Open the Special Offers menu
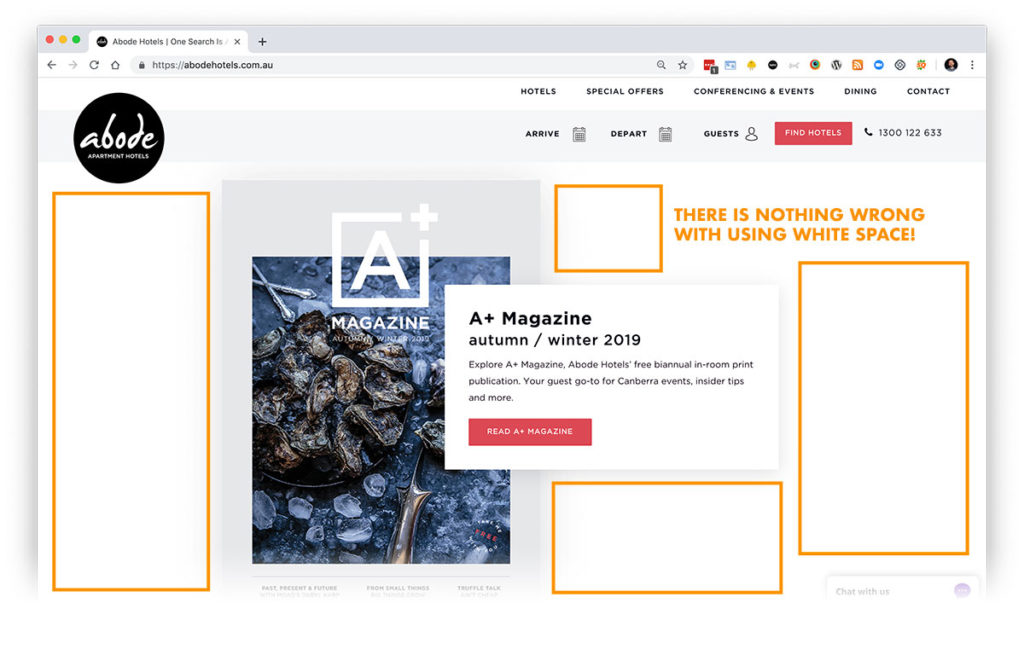The height and width of the screenshot is (655, 1024). pyautogui.click(x=624, y=91)
